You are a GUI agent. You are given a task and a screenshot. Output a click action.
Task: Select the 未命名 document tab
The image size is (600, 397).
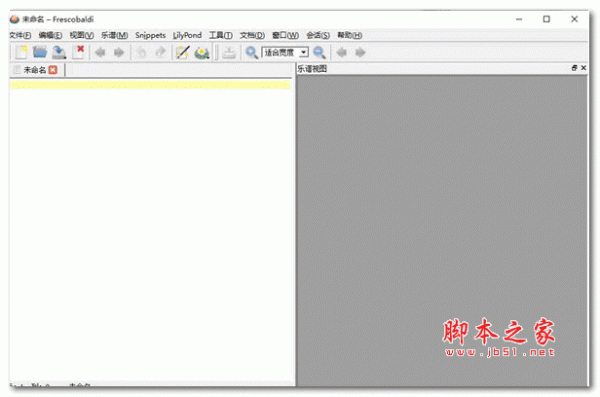click(x=34, y=70)
